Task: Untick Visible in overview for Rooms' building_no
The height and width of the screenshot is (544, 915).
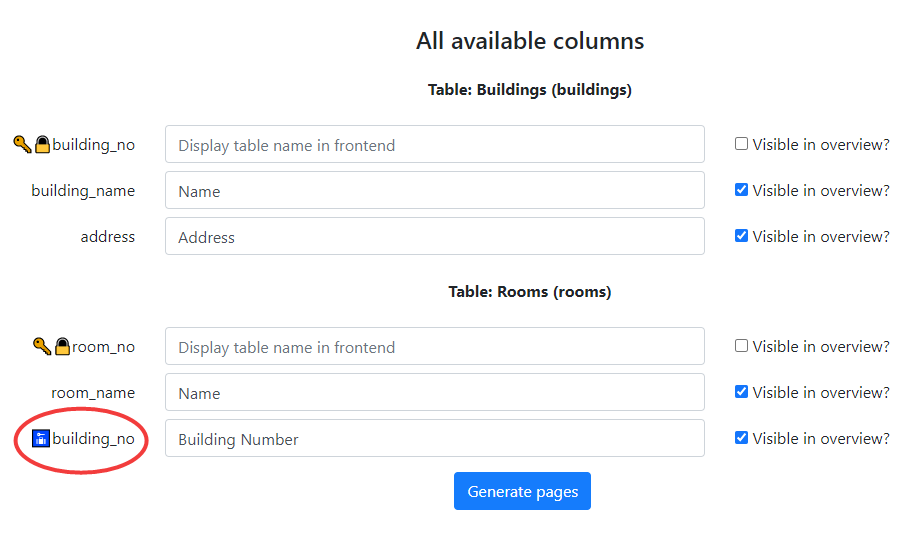Action: point(741,438)
